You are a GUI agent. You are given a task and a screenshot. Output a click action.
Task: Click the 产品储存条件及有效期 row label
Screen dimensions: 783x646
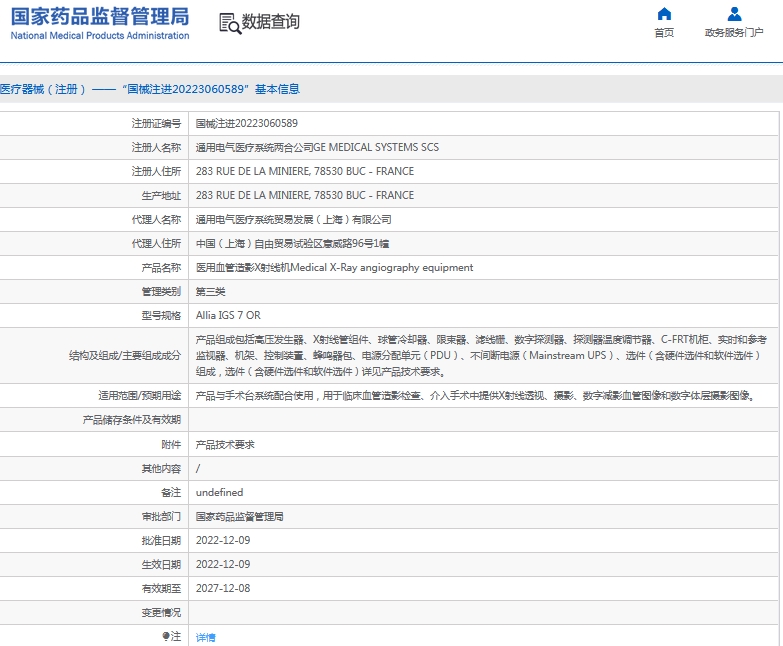[132, 420]
